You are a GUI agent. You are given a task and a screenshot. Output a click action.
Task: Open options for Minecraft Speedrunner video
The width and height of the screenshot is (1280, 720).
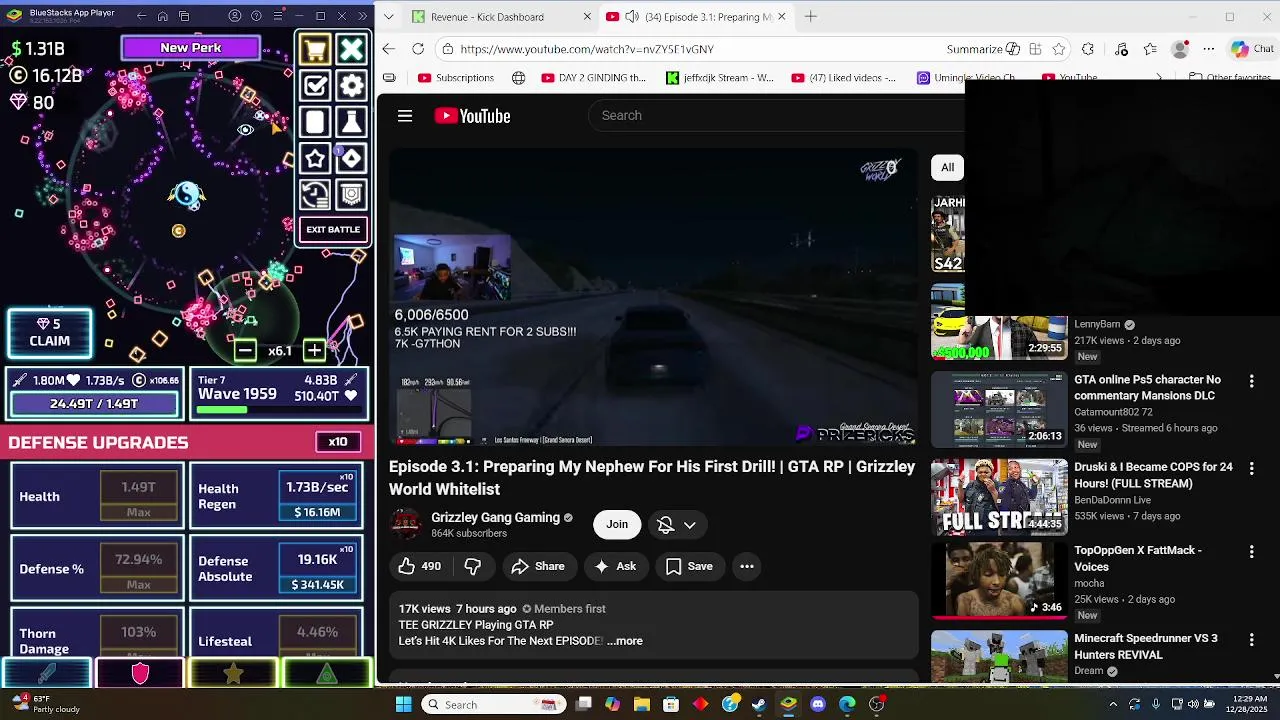1251,639
